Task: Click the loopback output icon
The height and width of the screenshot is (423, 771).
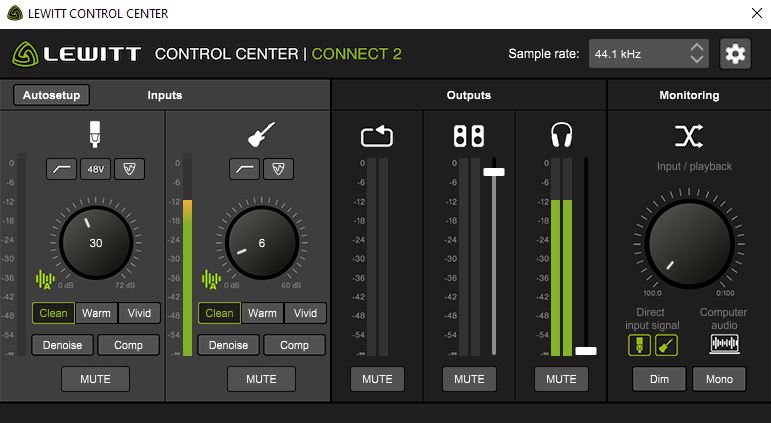Action: point(377,136)
